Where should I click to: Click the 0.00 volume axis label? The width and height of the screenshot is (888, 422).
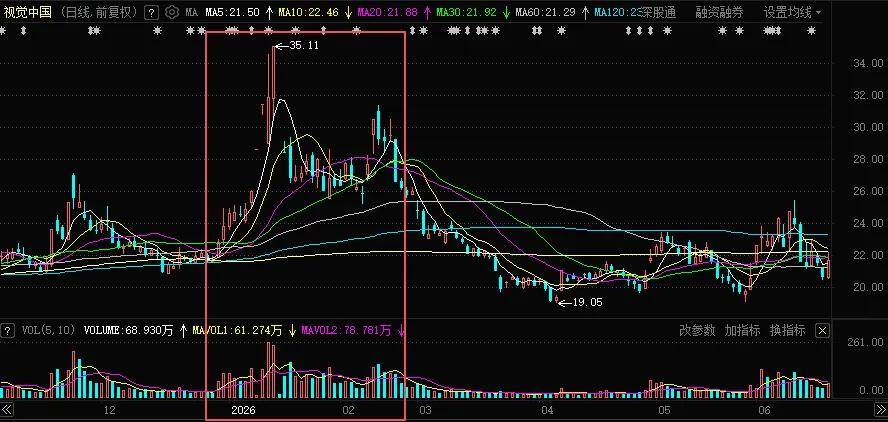point(872,390)
